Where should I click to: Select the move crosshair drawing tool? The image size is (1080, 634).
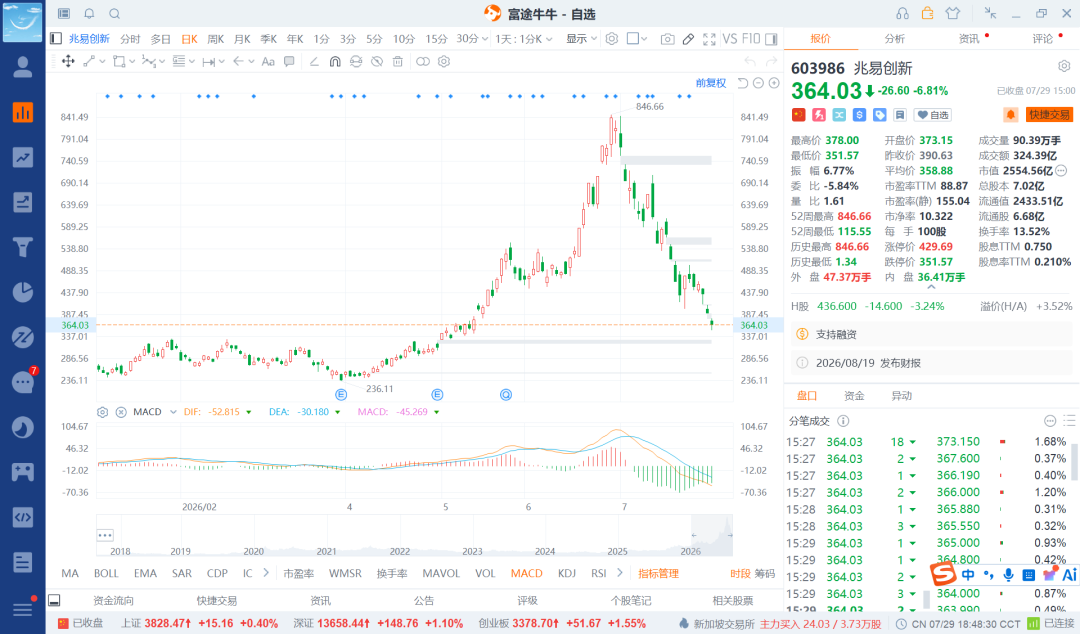click(68, 61)
